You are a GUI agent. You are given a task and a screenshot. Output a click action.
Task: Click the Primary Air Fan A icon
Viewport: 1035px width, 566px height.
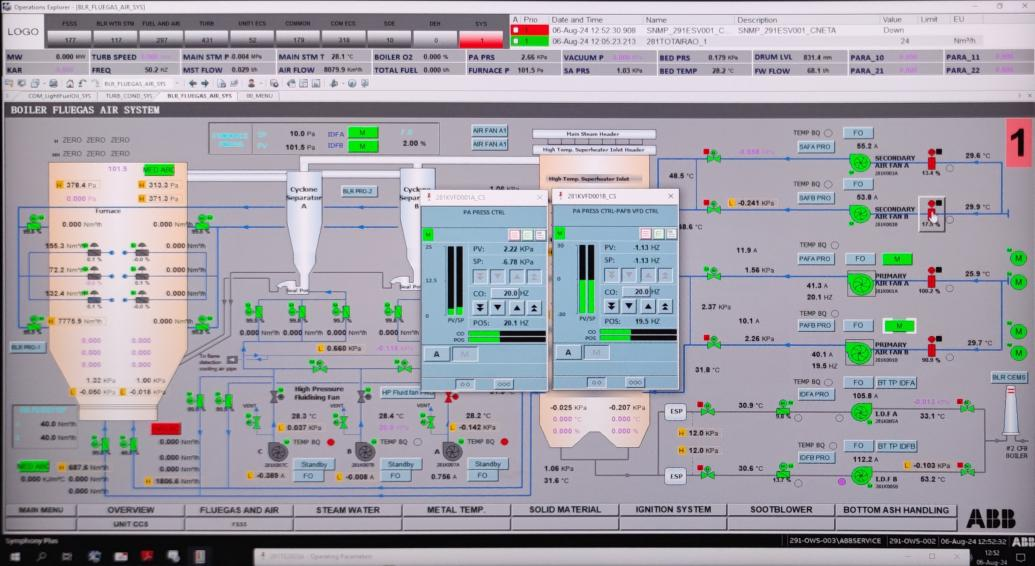[859, 285]
